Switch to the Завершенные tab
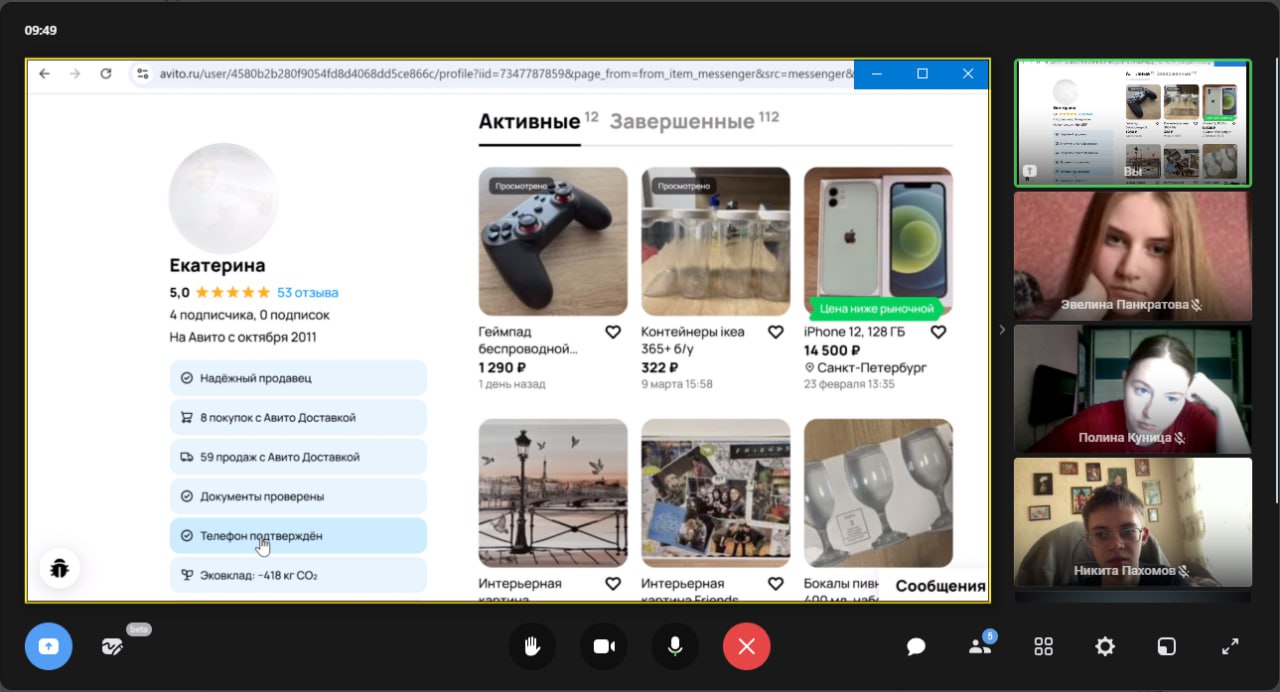The image size is (1280, 692). (682, 122)
